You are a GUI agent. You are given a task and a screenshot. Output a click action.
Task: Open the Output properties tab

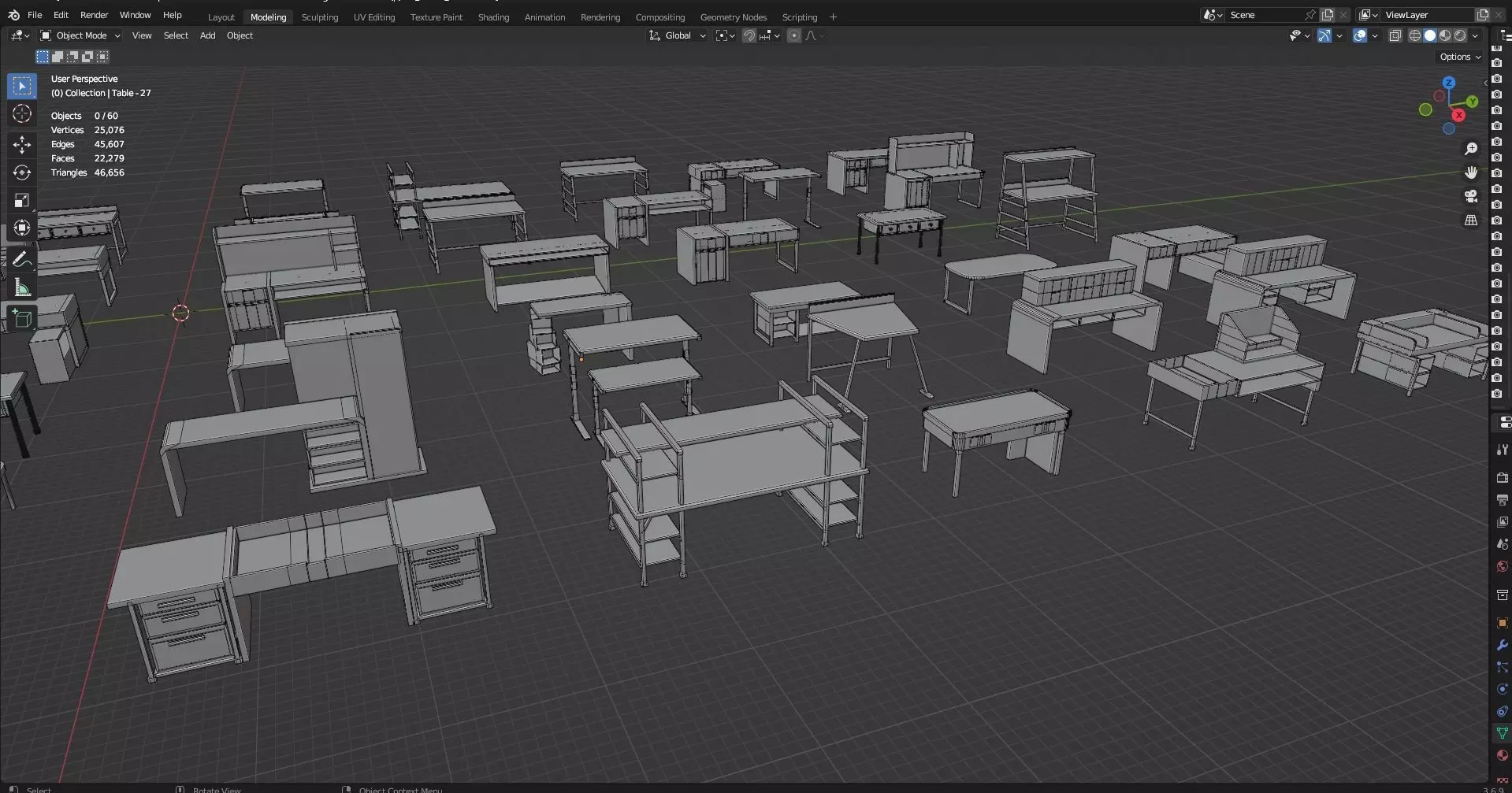coord(1502,500)
